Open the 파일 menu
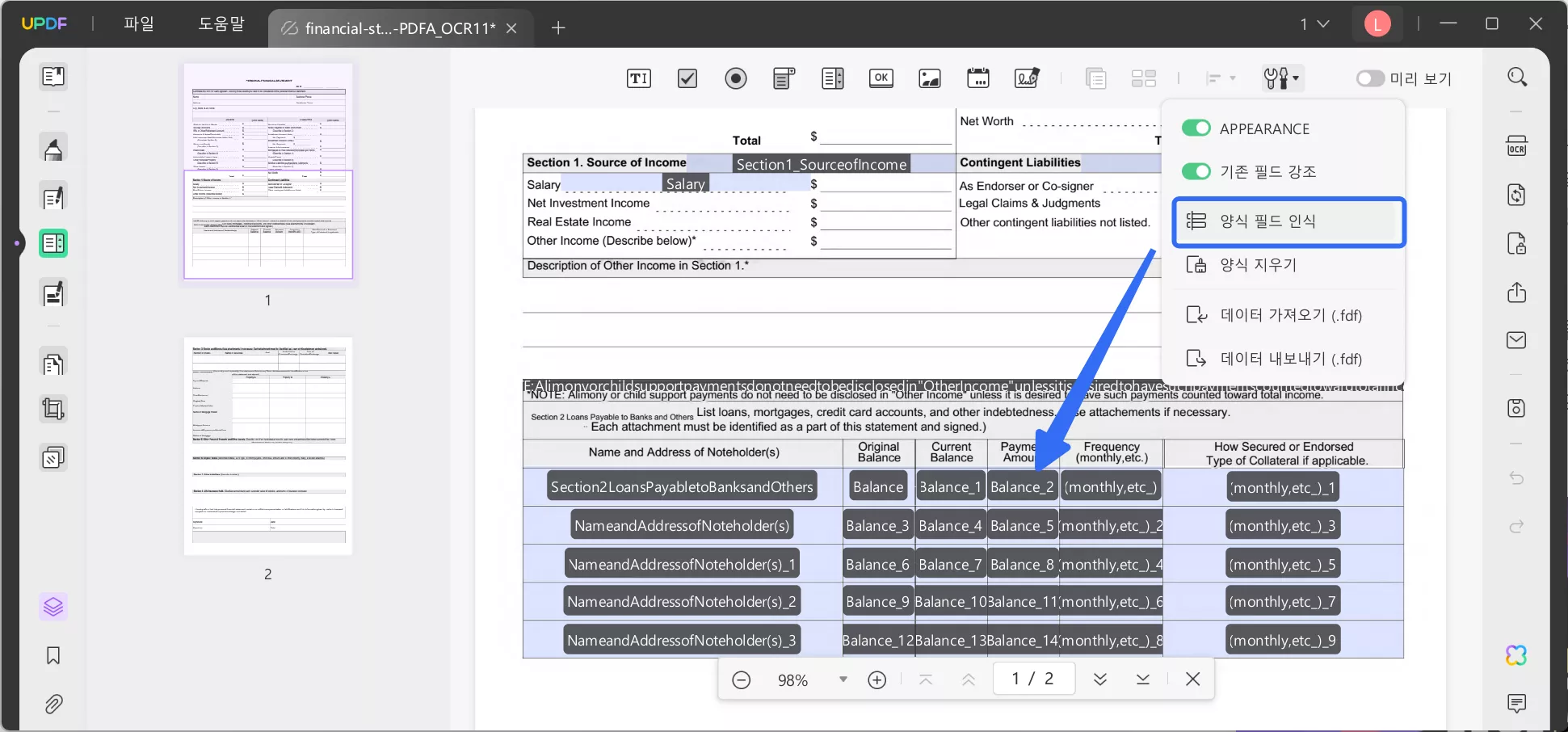 click(139, 23)
